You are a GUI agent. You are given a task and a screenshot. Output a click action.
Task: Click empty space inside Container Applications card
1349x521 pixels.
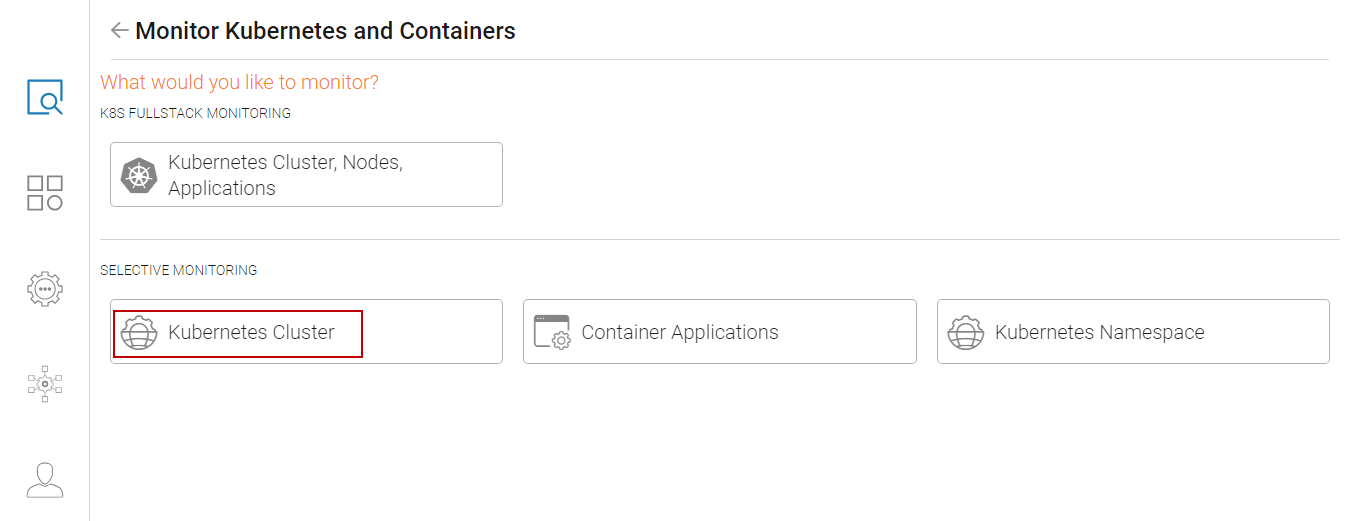pos(850,333)
